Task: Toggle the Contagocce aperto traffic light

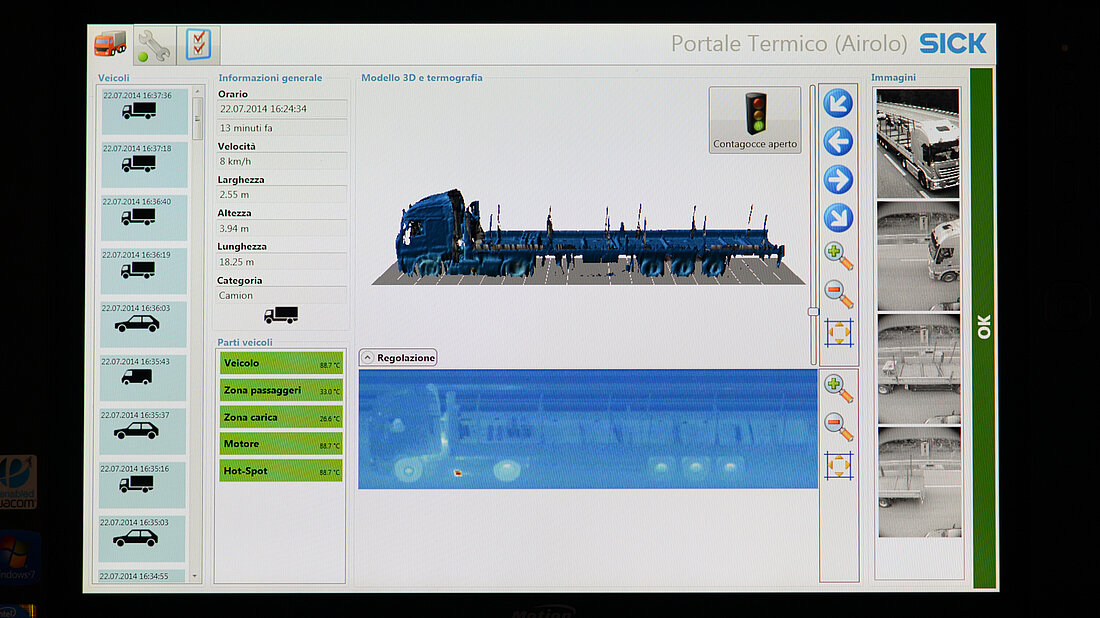Action: click(x=755, y=120)
